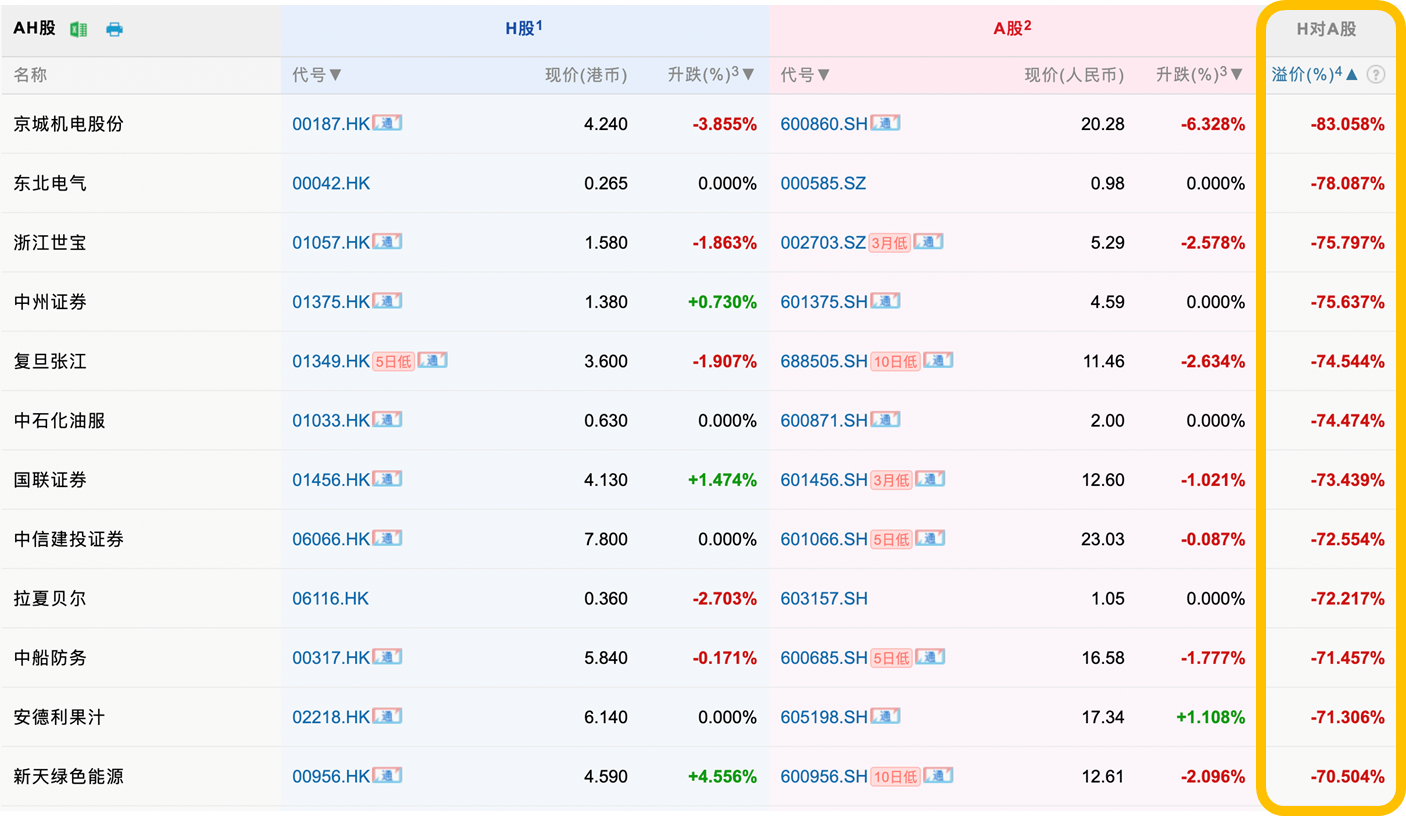Click the 5日低 tag next to 01349.HK
The height and width of the screenshot is (816, 1406).
pos(393,362)
